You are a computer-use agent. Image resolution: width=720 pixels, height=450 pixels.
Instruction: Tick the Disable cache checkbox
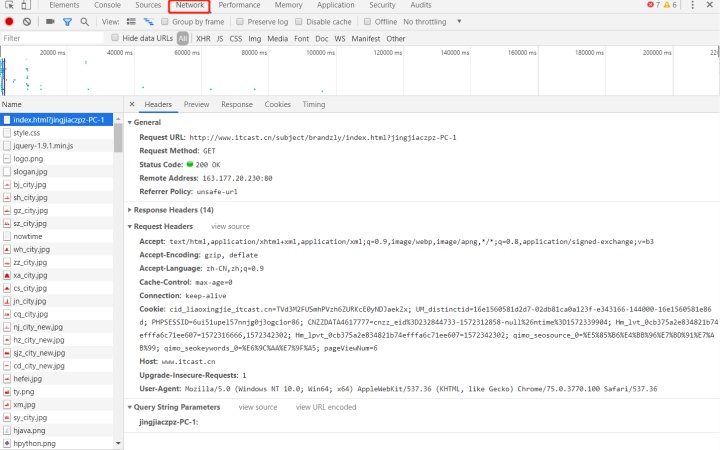(298, 22)
